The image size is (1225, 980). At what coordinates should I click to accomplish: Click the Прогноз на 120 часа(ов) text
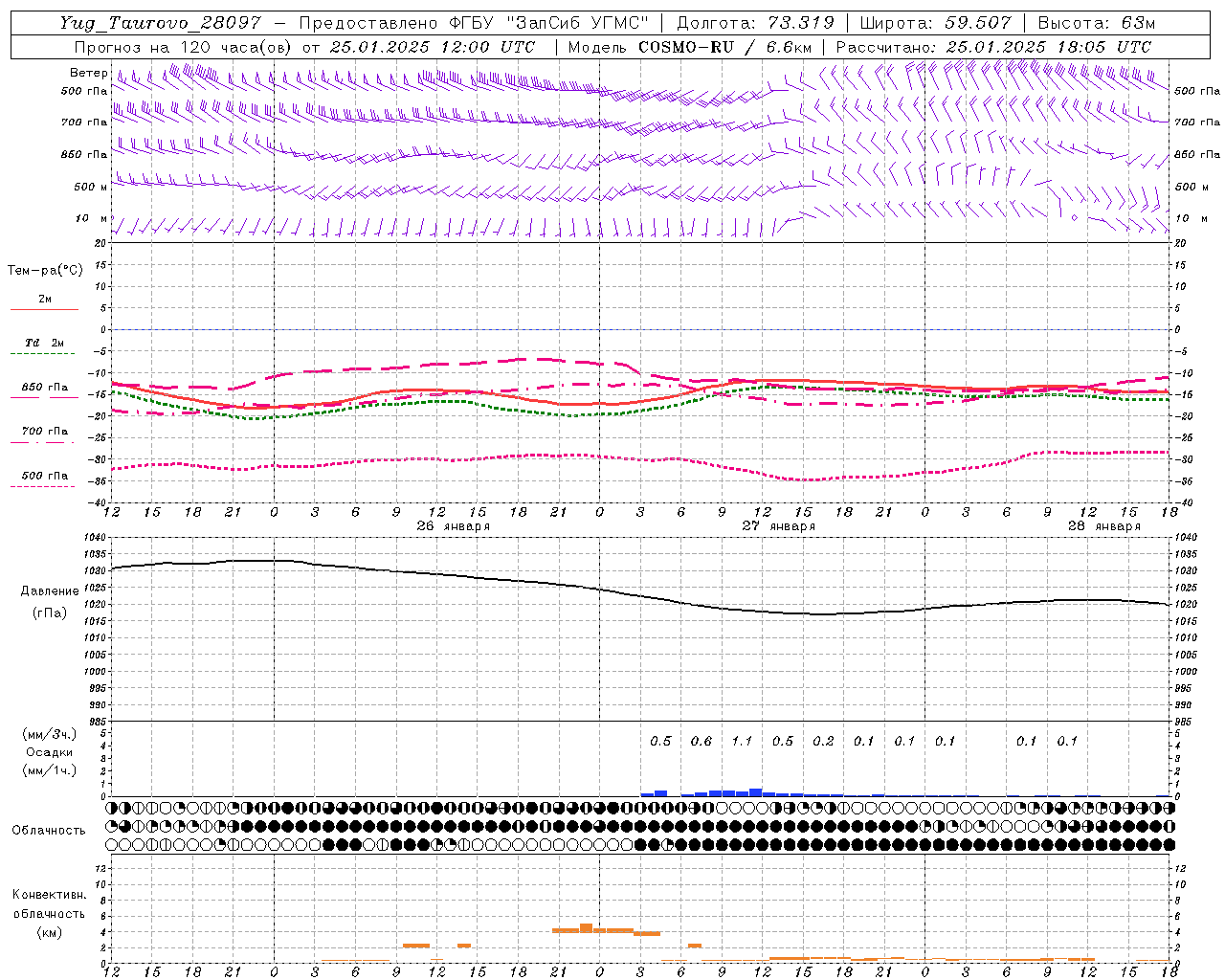pos(184,47)
